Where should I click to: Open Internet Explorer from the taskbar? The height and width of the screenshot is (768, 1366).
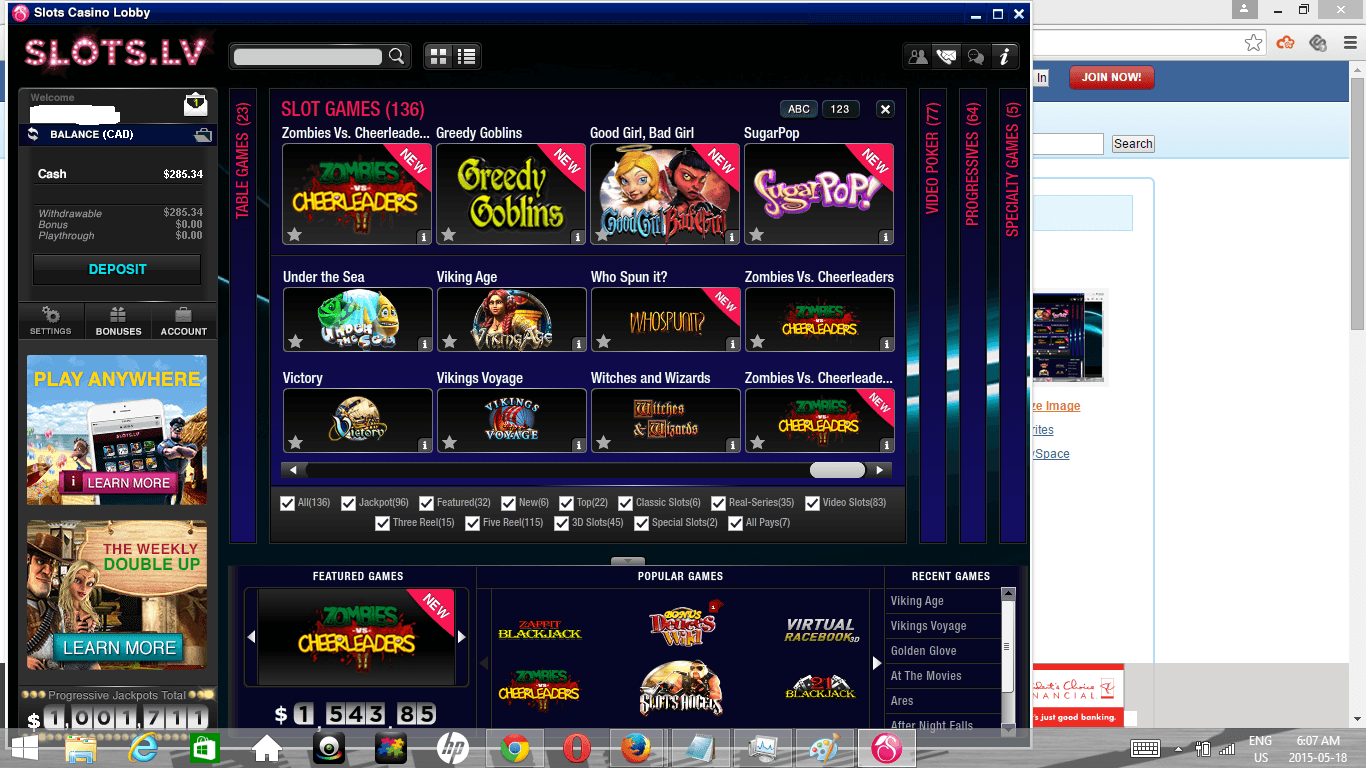143,748
